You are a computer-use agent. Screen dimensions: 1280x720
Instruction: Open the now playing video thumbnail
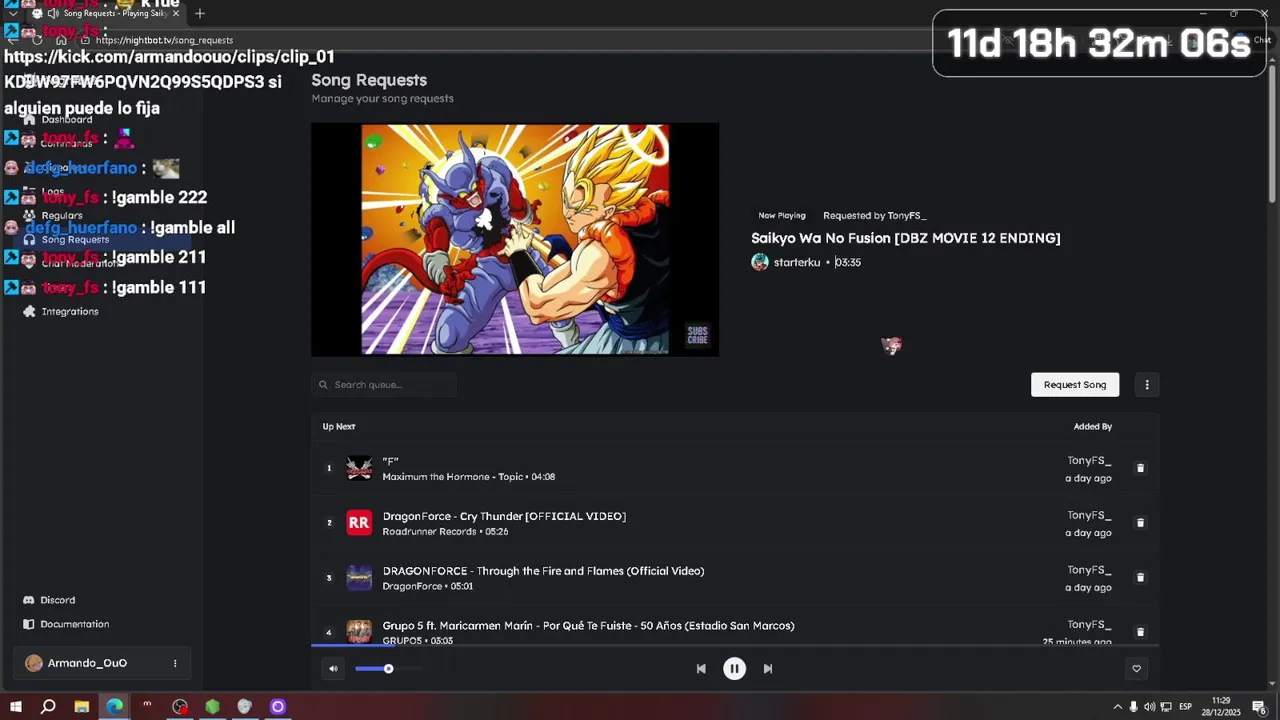click(515, 240)
